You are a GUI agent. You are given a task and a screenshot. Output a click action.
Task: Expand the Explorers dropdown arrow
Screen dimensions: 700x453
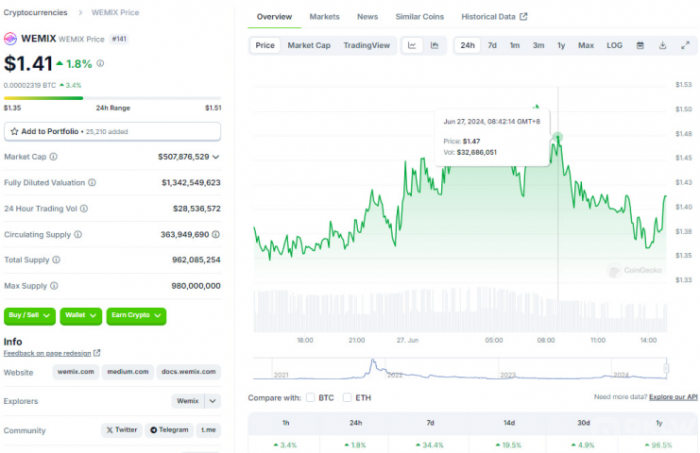(212, 401)
